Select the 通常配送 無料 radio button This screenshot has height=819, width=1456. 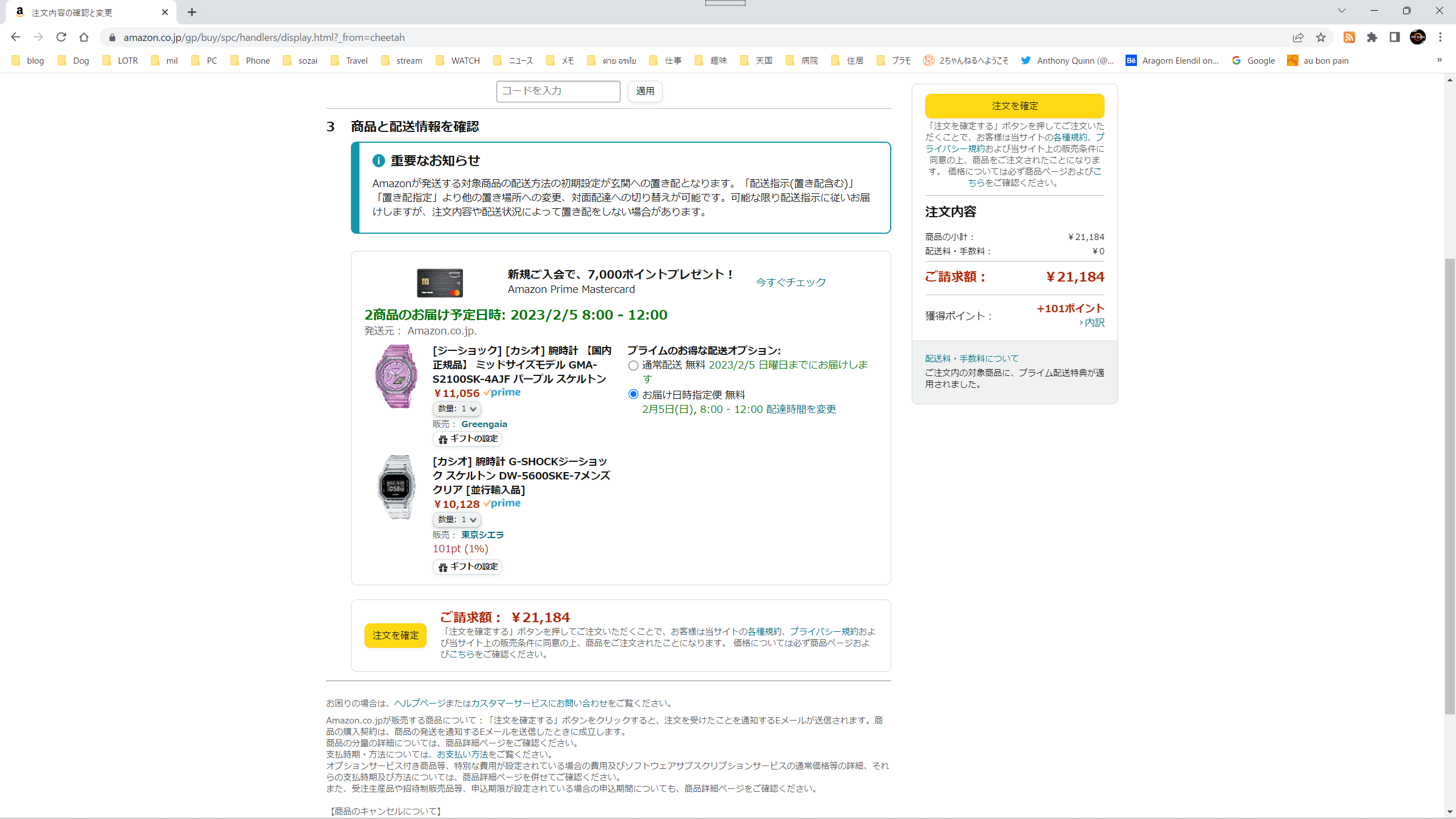pyautogui.click(x=633, y=365)
